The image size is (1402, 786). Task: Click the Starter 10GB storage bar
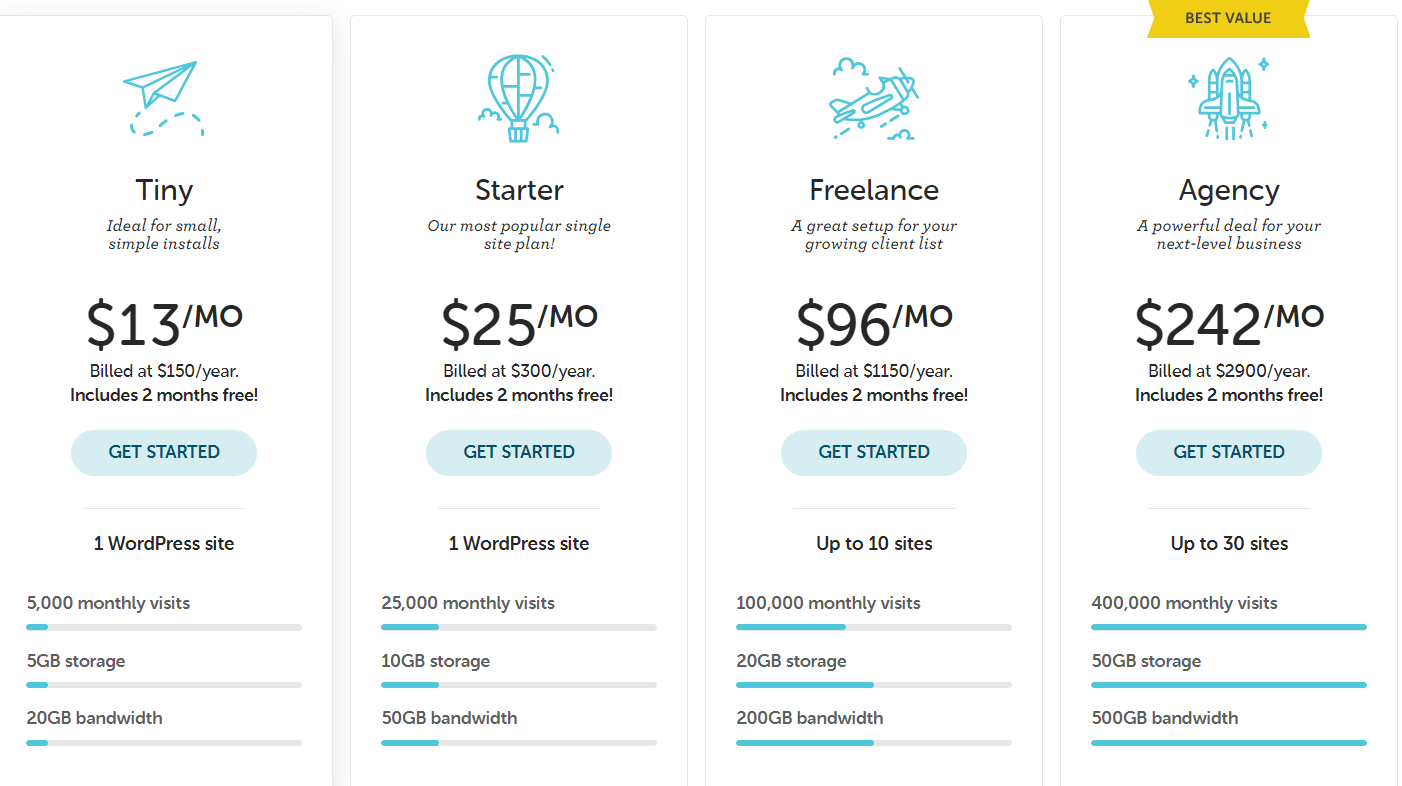click(x=519, y=685)
